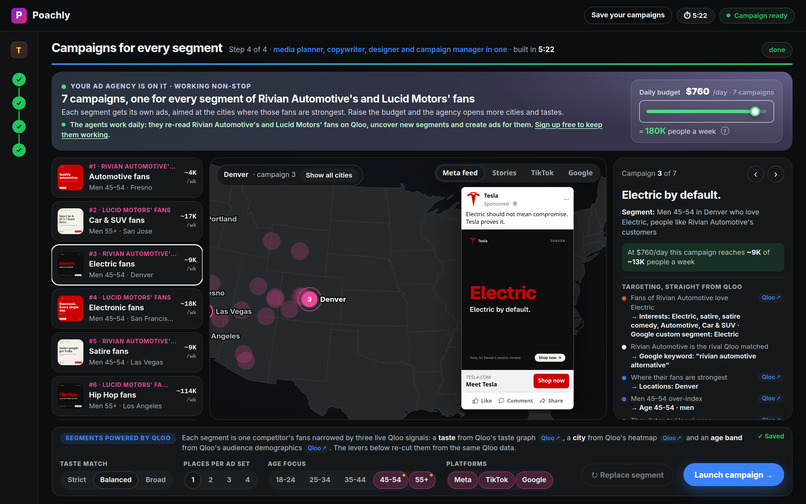Switch to the Stories preview tab
The height and width of the screenshot is (504, 806).
click(504, 173)
